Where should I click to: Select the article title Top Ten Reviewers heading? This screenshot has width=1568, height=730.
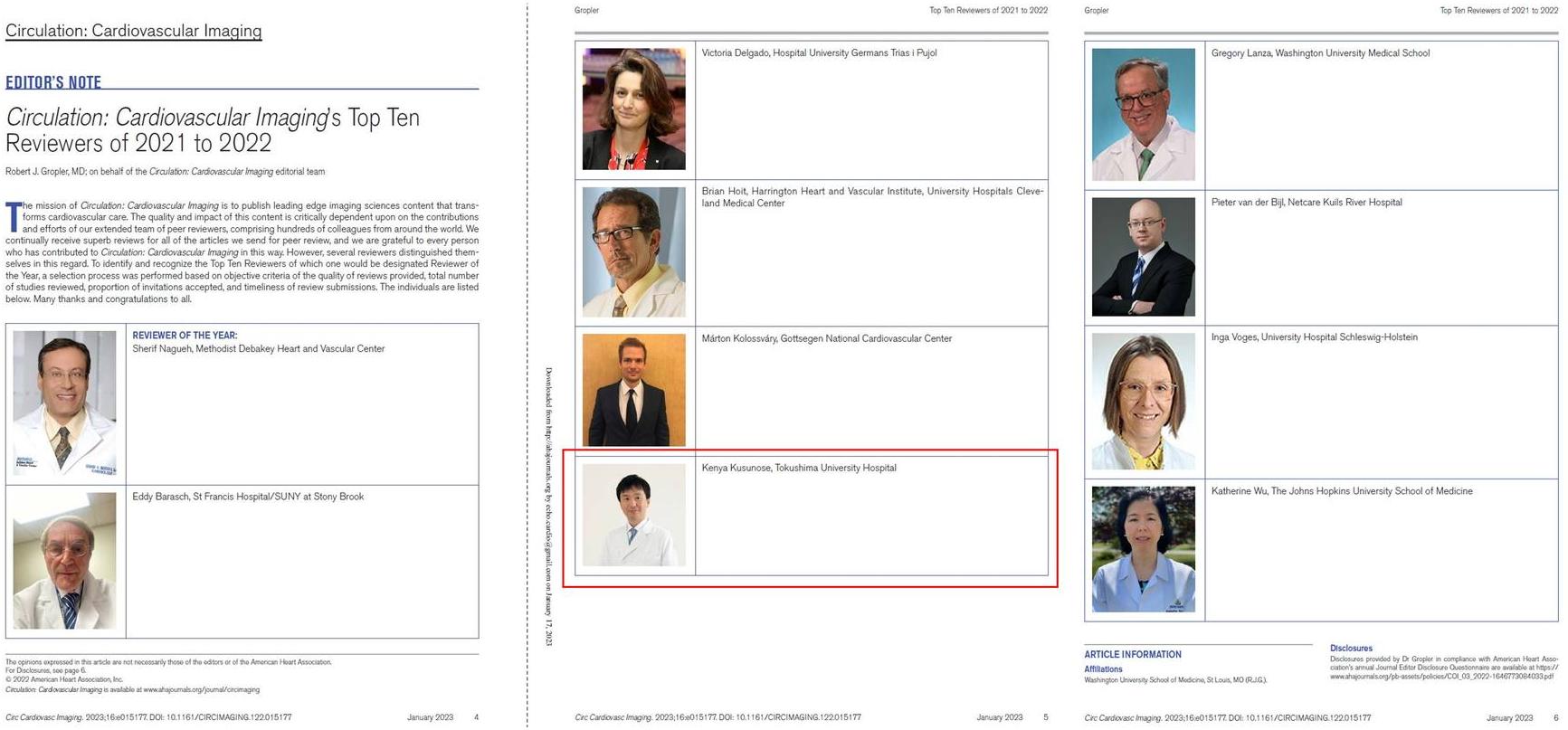click(213, 130)
